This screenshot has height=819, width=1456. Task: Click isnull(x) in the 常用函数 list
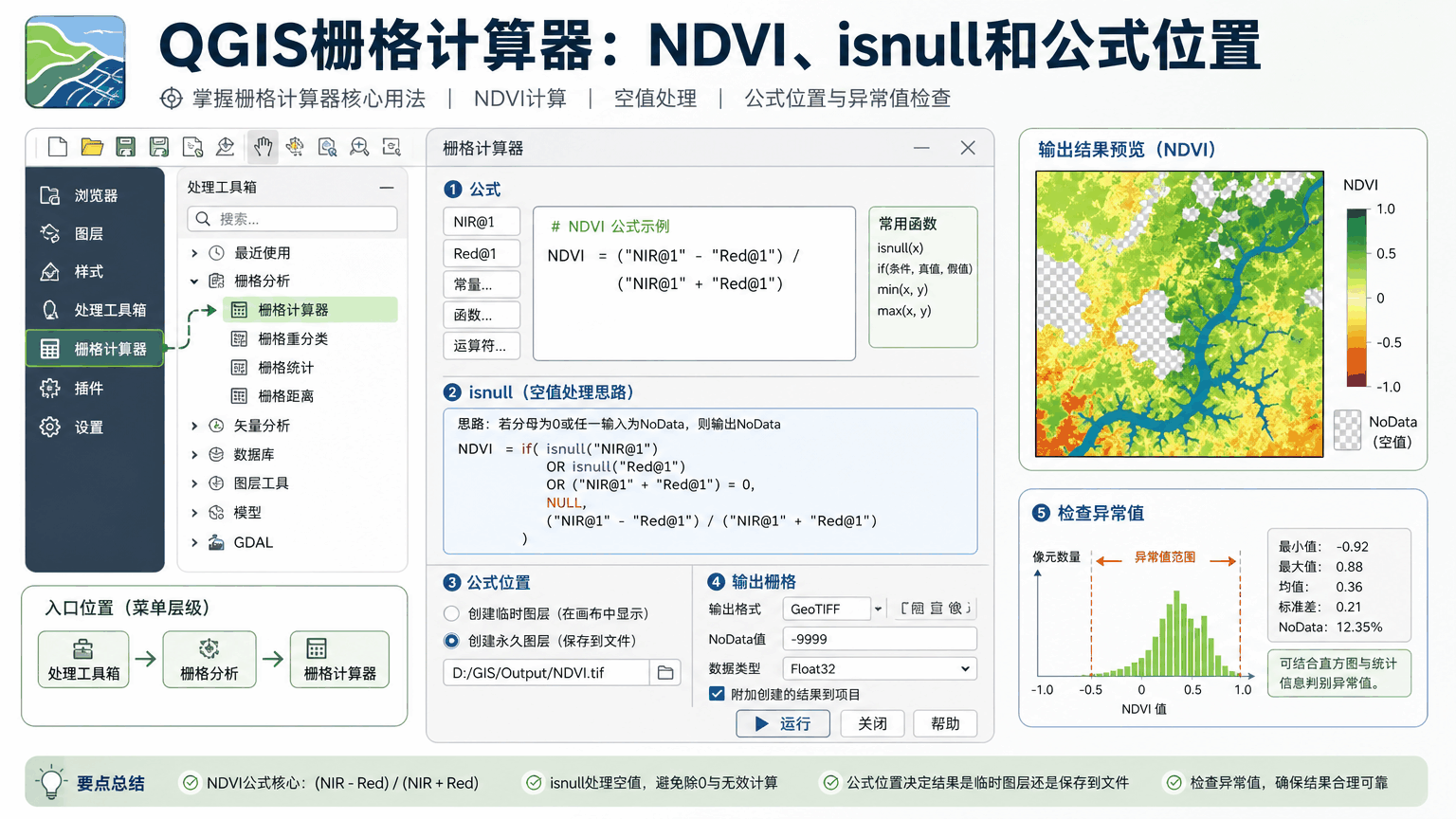[x=901, y=248]
